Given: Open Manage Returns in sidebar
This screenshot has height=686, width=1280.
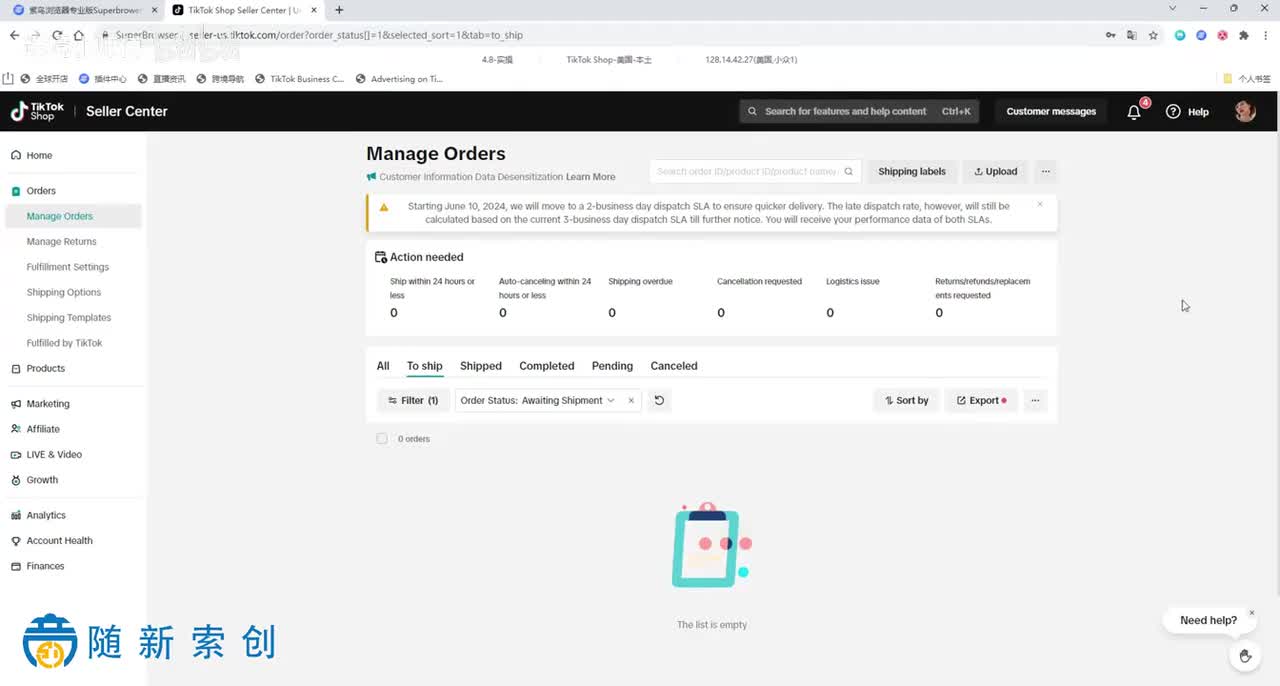Looking at the screenshot, I should coord(62,242).
